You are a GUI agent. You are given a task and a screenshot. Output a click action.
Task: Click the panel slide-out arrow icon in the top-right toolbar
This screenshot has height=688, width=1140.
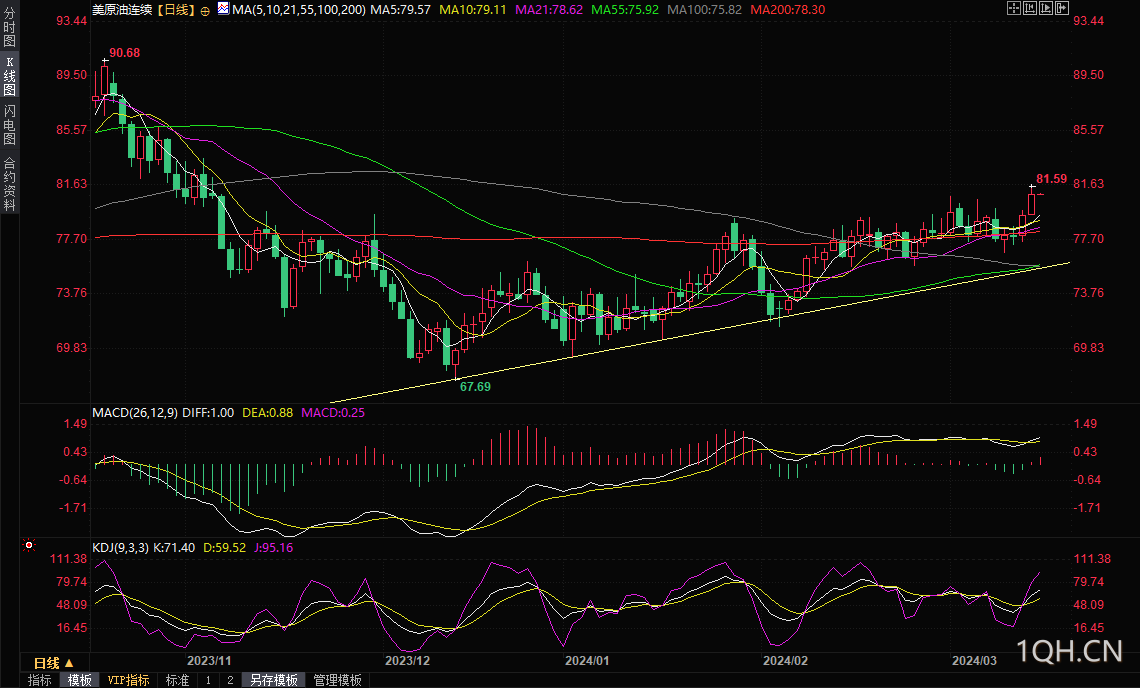(x=1061, y=8)
